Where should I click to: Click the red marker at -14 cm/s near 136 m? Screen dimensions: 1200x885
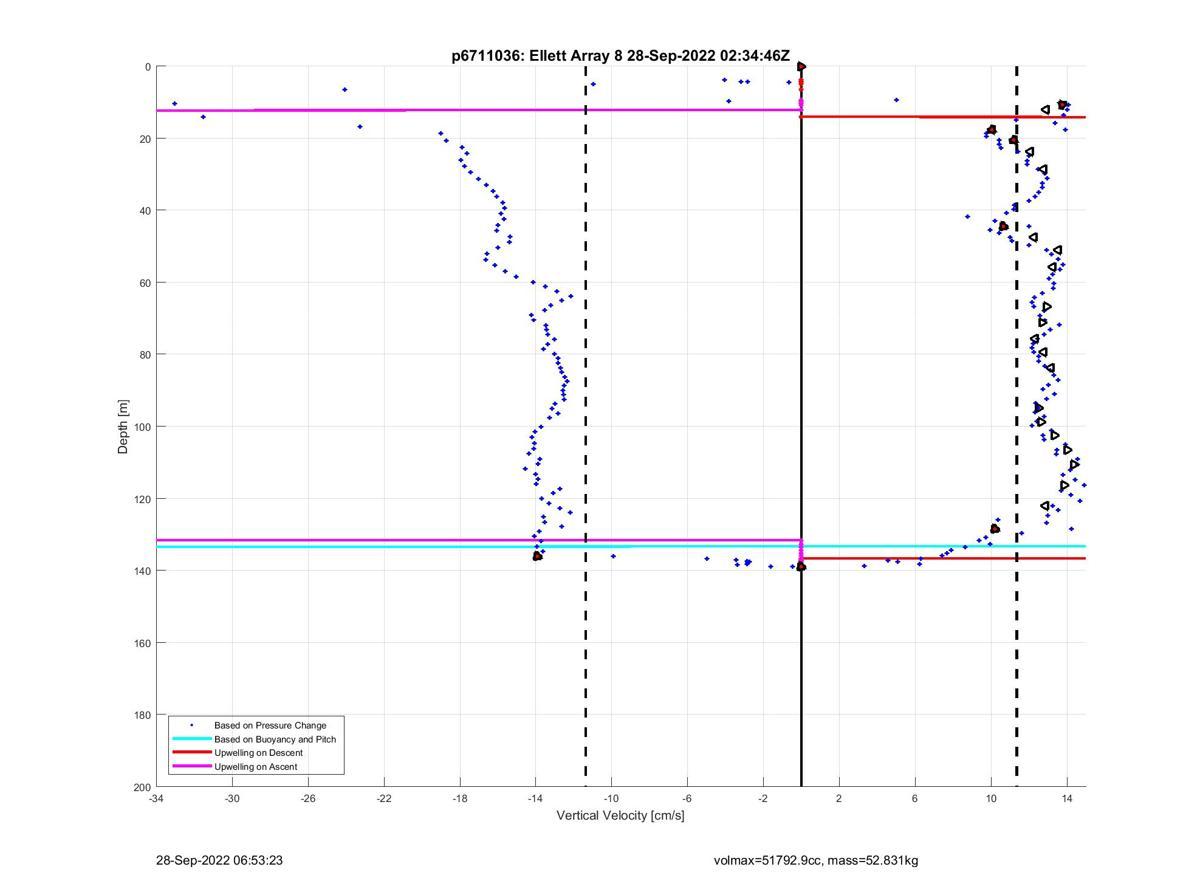coord(537,556)
